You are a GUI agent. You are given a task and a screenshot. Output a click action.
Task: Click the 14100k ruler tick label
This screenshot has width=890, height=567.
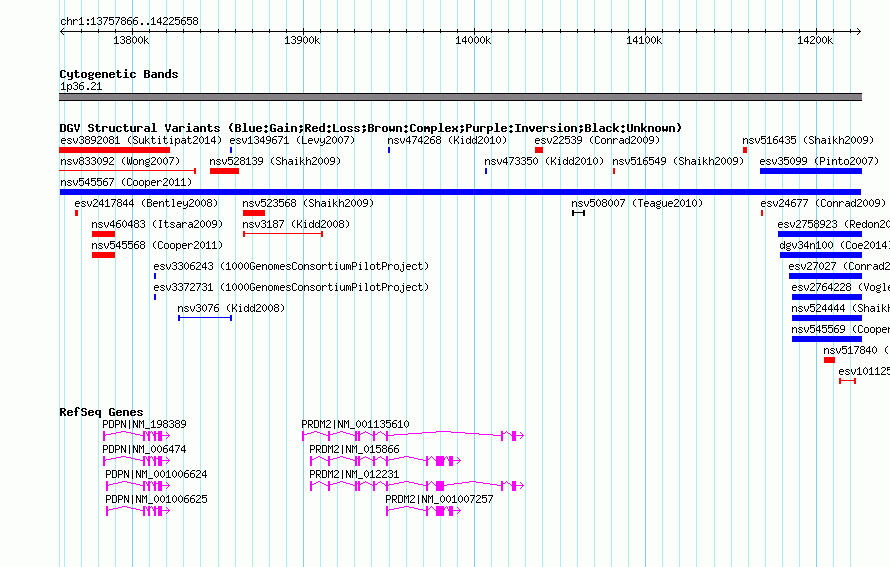(644, 40)
